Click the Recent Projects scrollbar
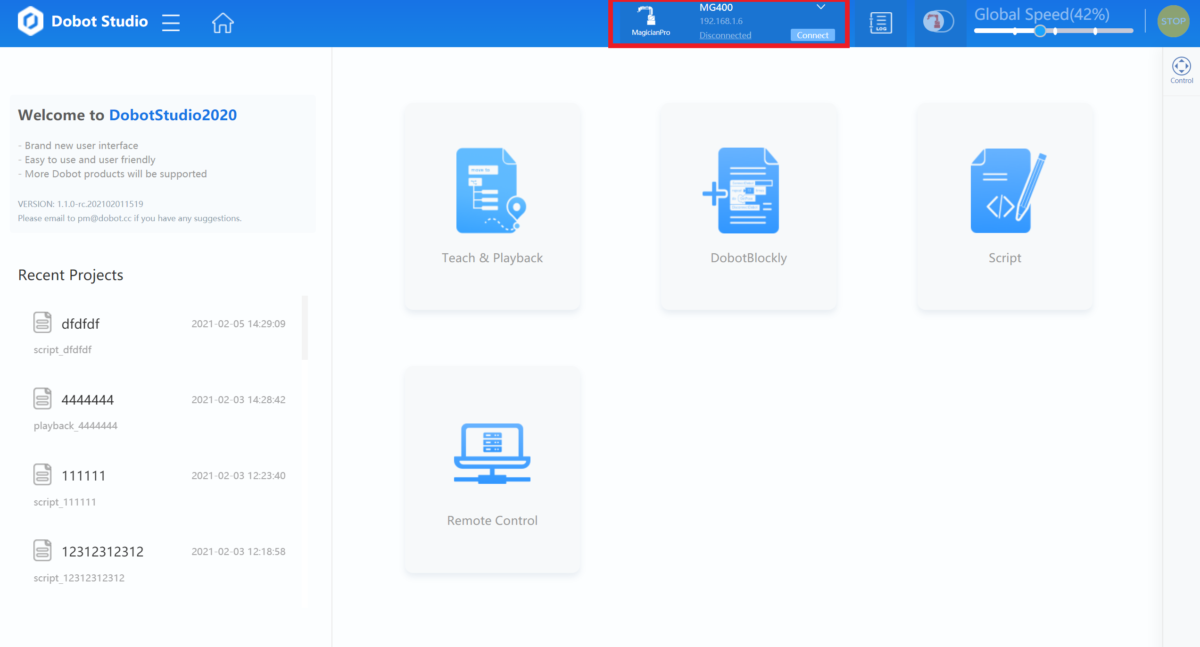1200x647 pixels. coord(305,328)
